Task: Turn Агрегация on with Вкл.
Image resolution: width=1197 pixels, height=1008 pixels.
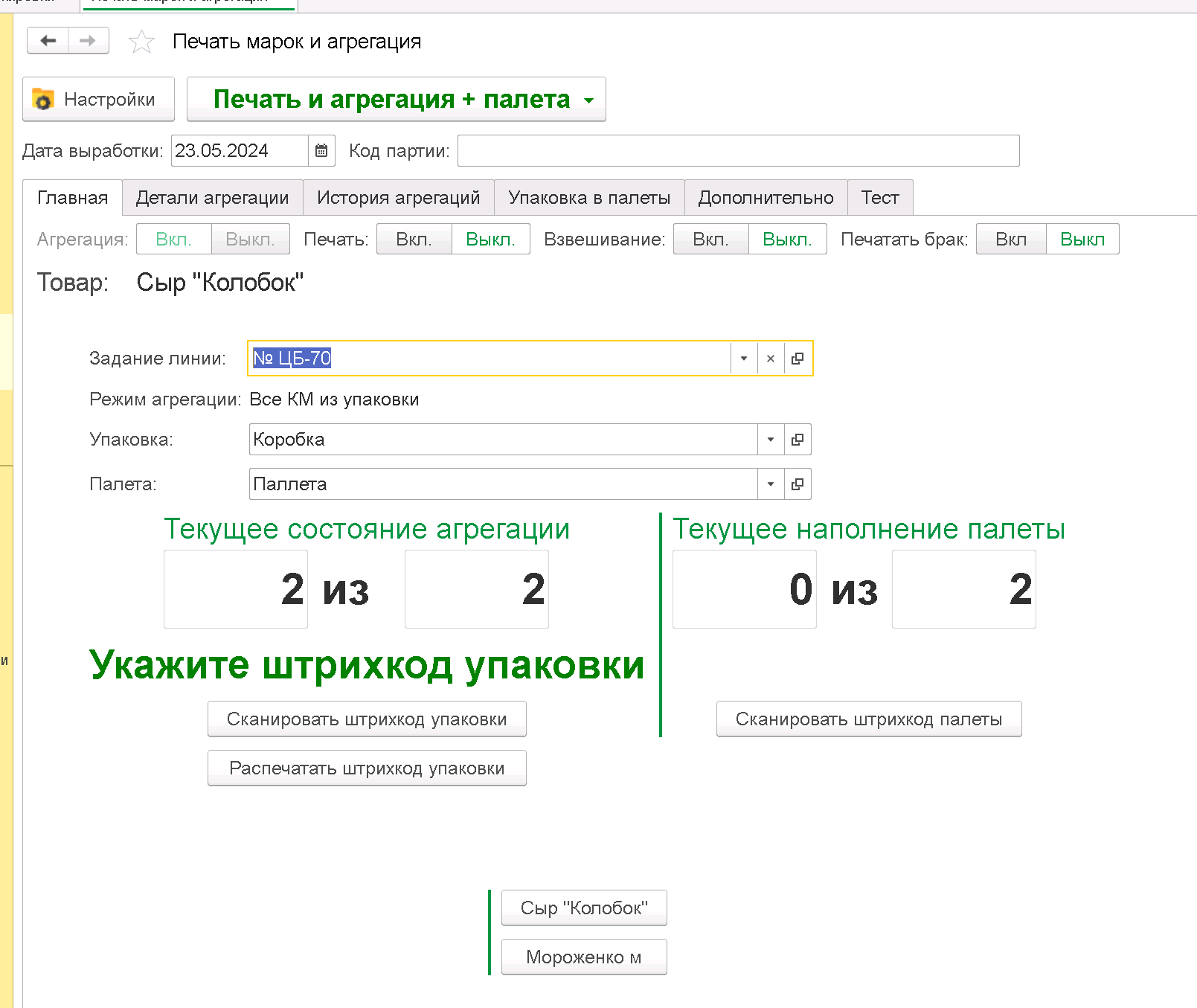Action: click(x=174, y=240)
